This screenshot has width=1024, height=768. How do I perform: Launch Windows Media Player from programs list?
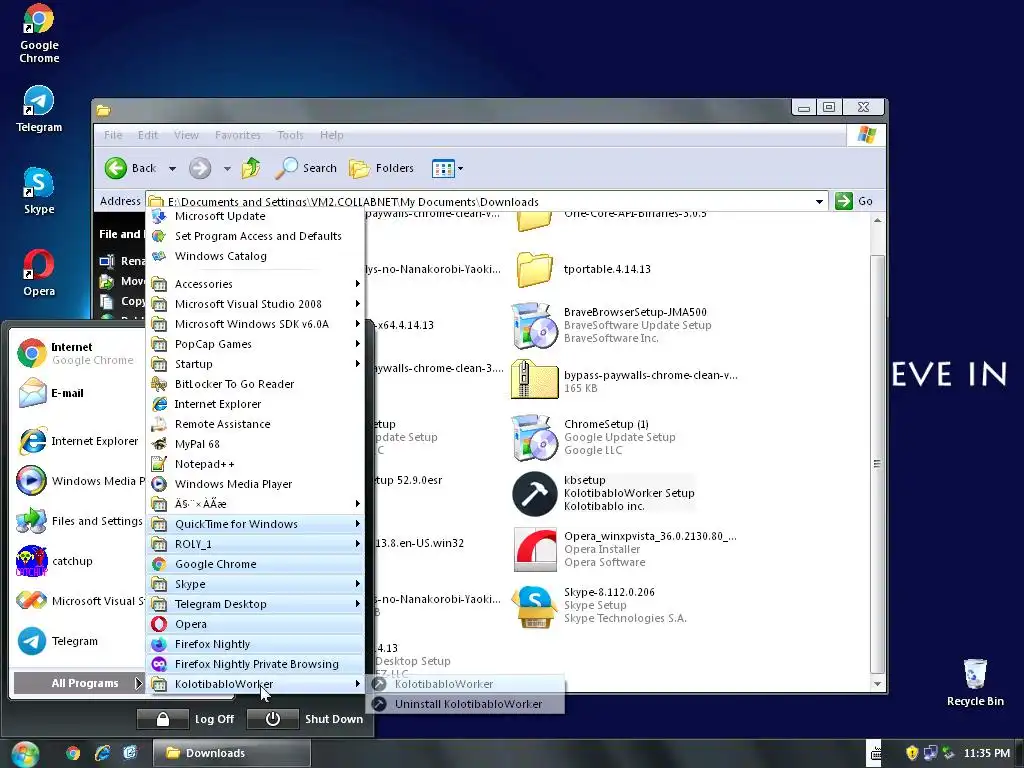click(x=255, y=484)
